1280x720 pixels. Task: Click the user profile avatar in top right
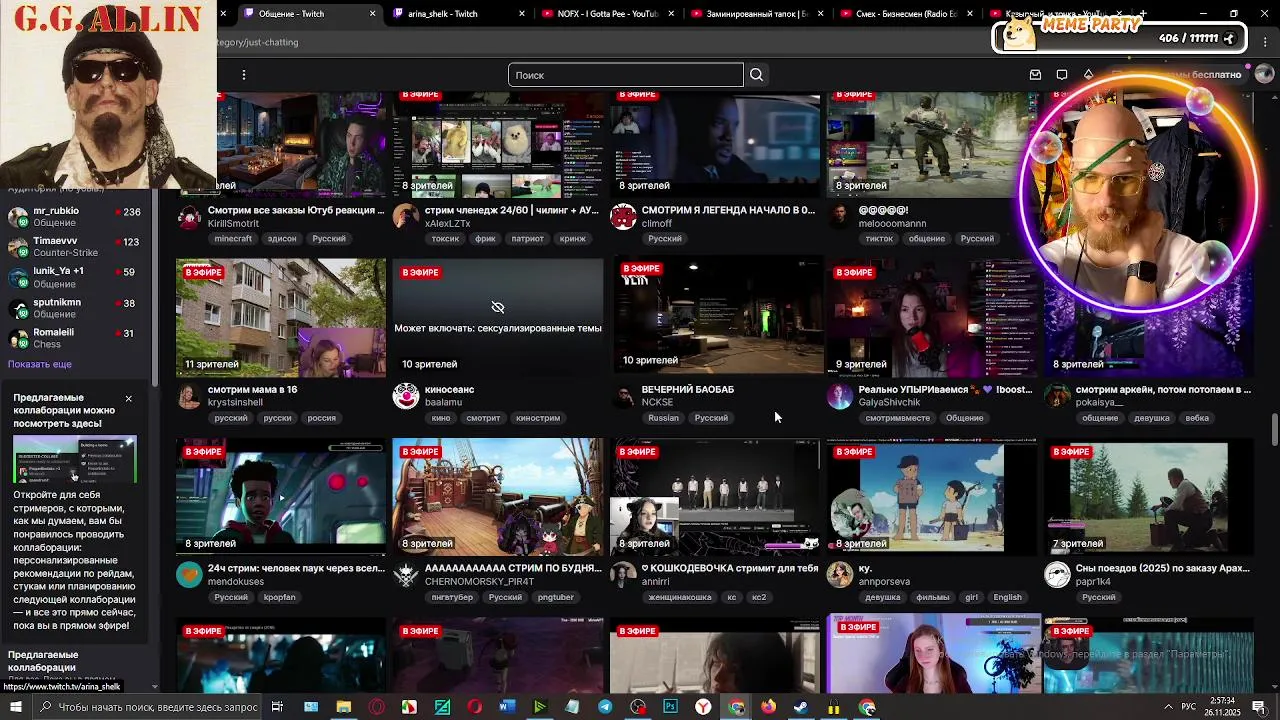(x=1264, y=74)
